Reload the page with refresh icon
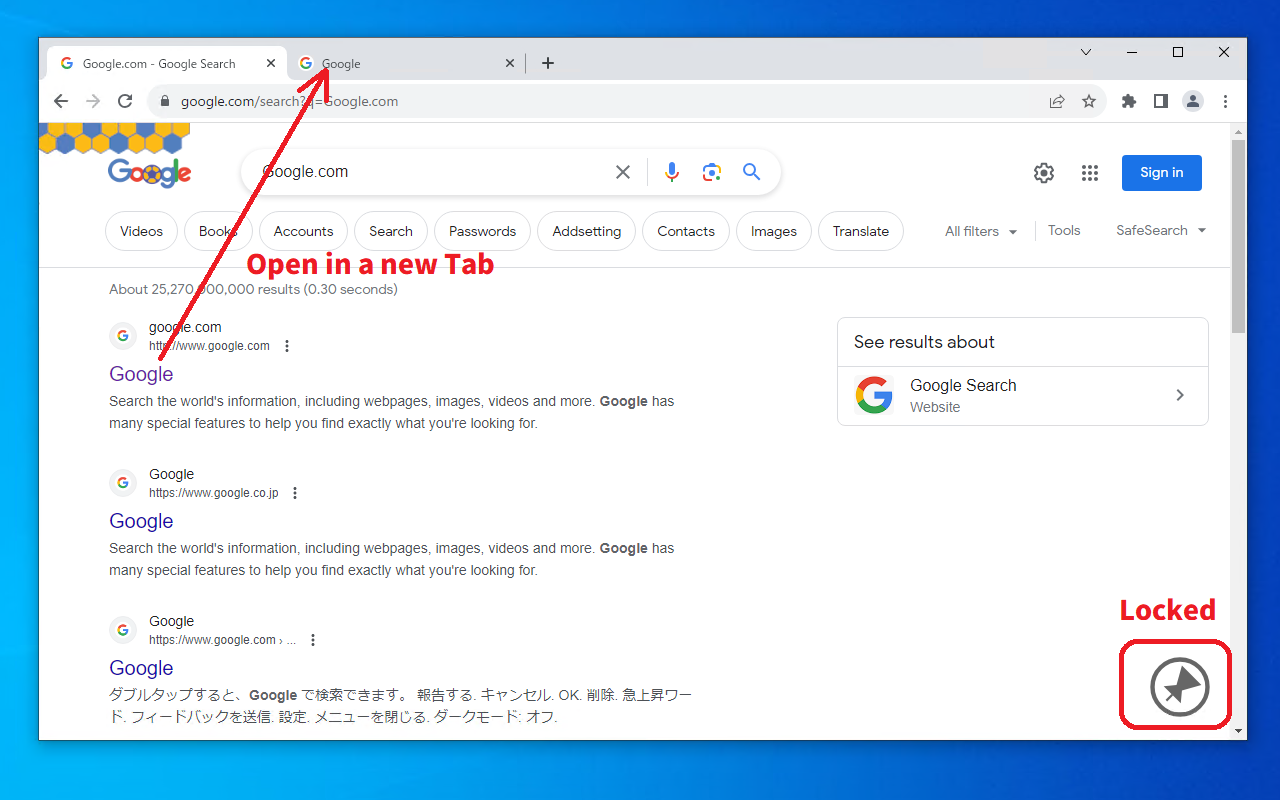1280x800 pixels. [x=125, y=101]
